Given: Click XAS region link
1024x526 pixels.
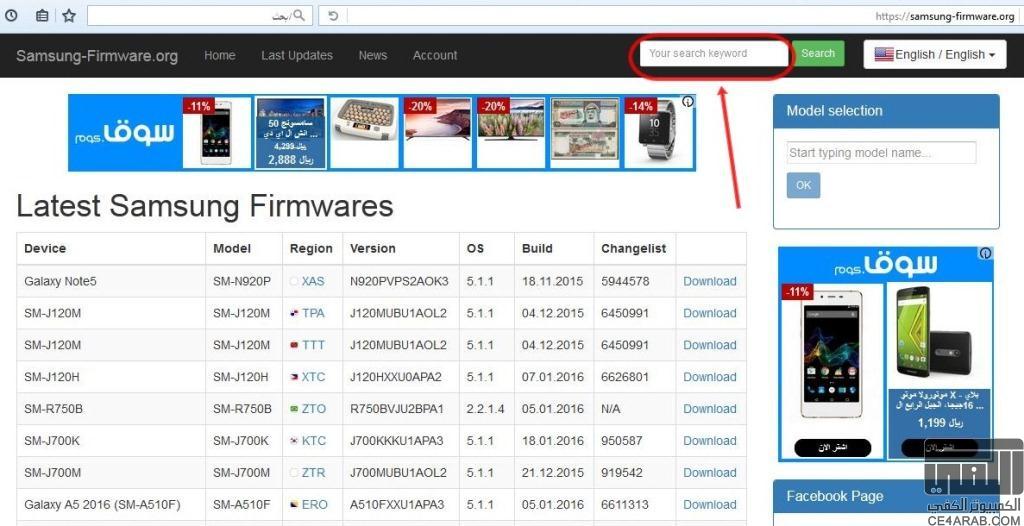Looking at the screenshot, I should point(313,282).
